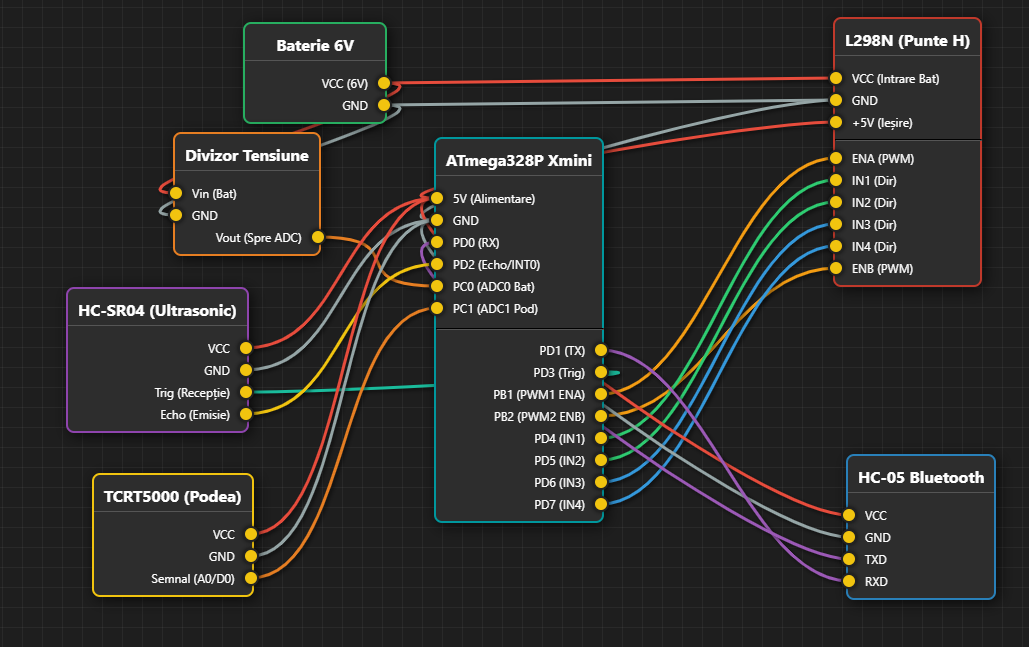This screenshot has height=647, width=1029.
Task: Click the PD1 (TX) output pin
Action: pos(600,350)
